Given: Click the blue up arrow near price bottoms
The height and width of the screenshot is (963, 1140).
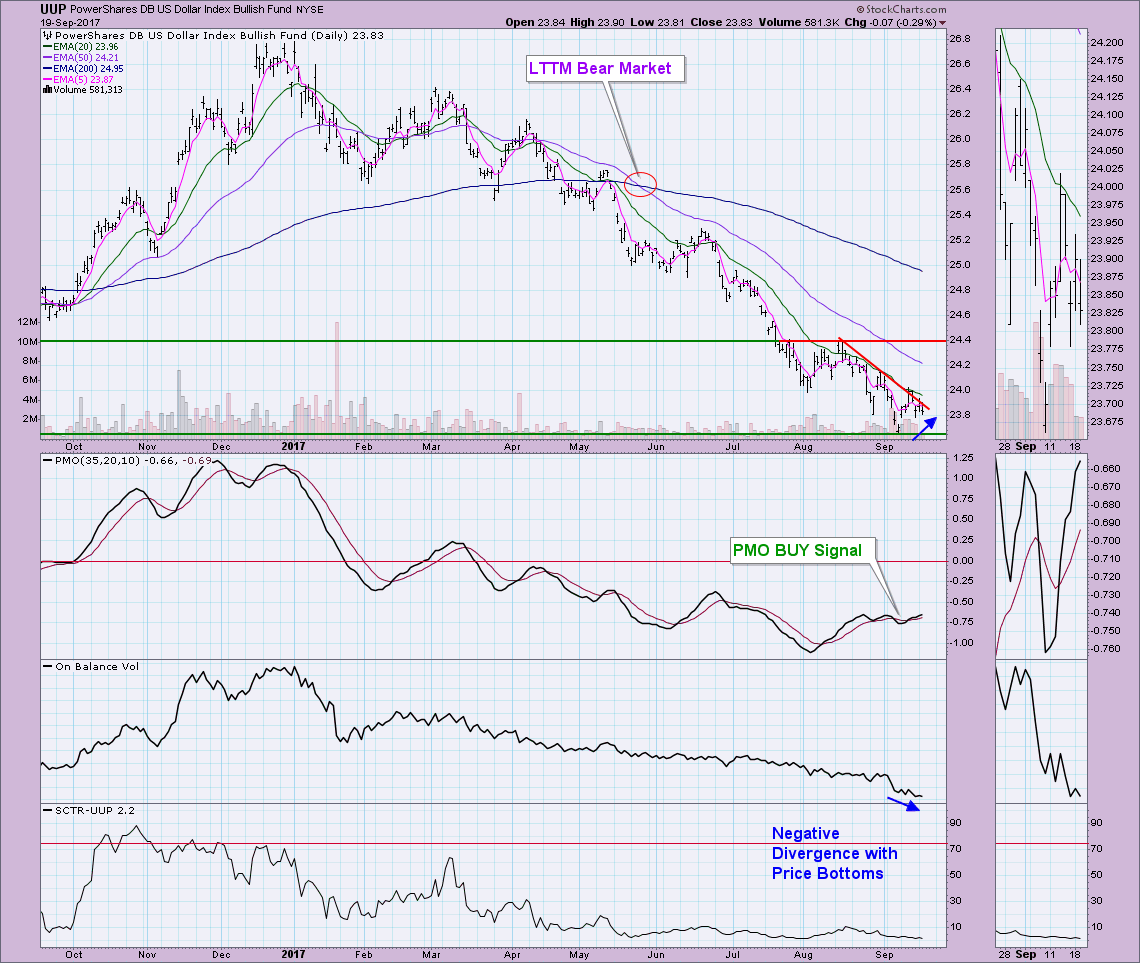Looking at the screenshot, I should [925, 431].
